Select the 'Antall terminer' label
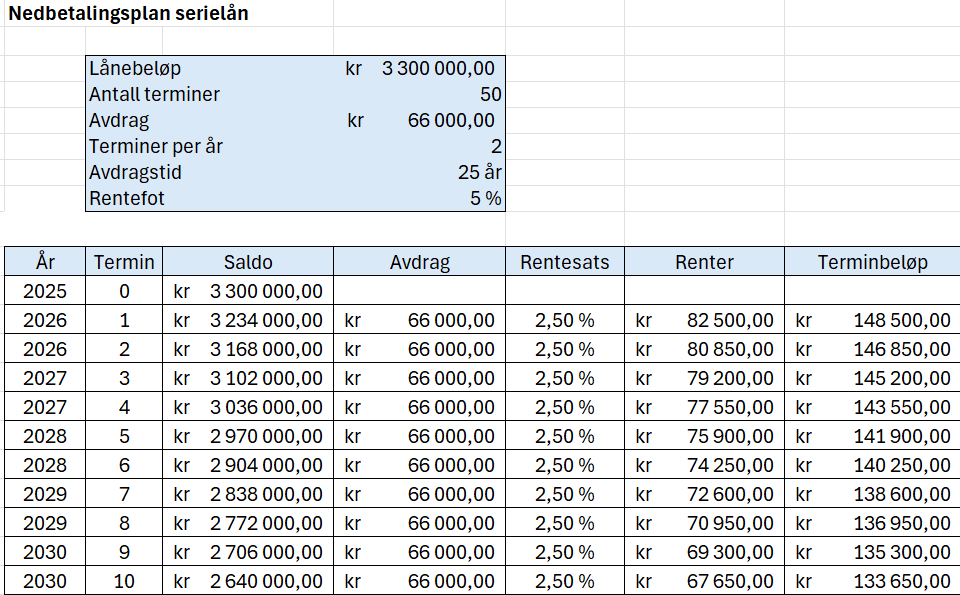960x595 pixels. [x=154, y=94]
